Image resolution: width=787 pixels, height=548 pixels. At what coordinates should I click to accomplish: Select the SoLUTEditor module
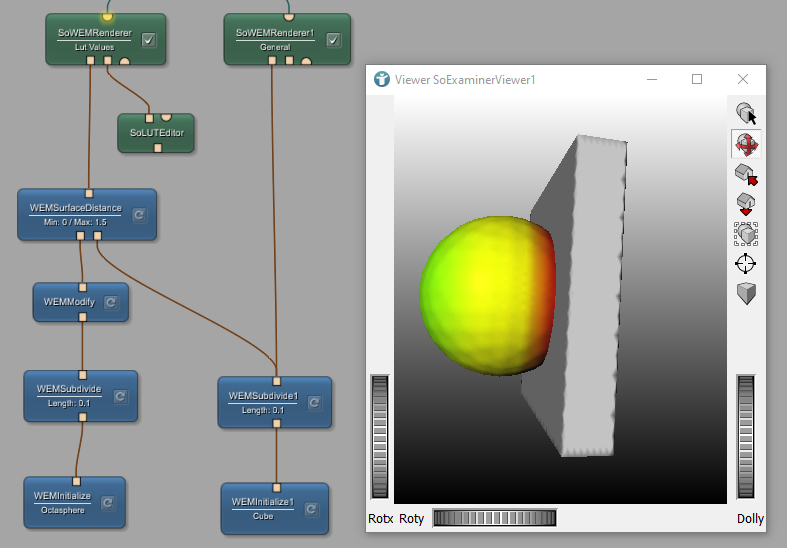click(156, 132)
